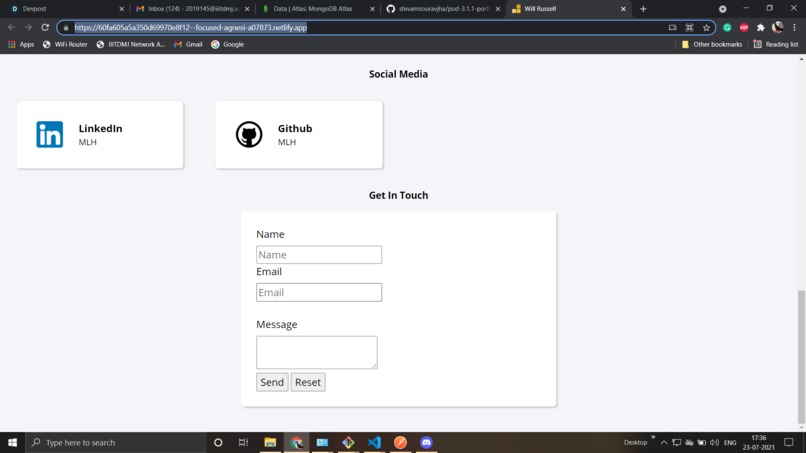Open the action center notification icon

789,442
